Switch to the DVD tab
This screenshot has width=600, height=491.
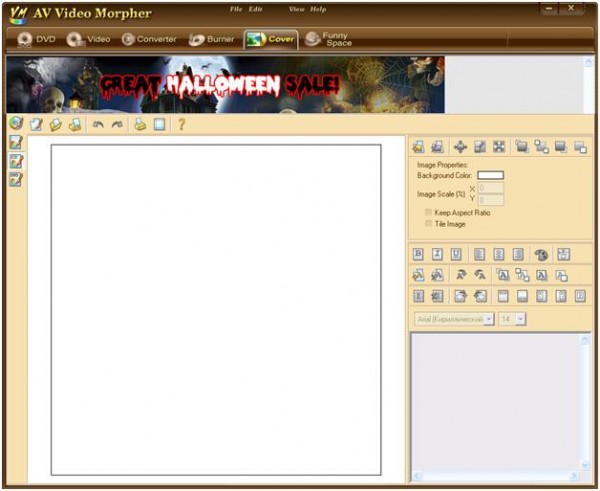pyautogui.click(x=37, y=39)
